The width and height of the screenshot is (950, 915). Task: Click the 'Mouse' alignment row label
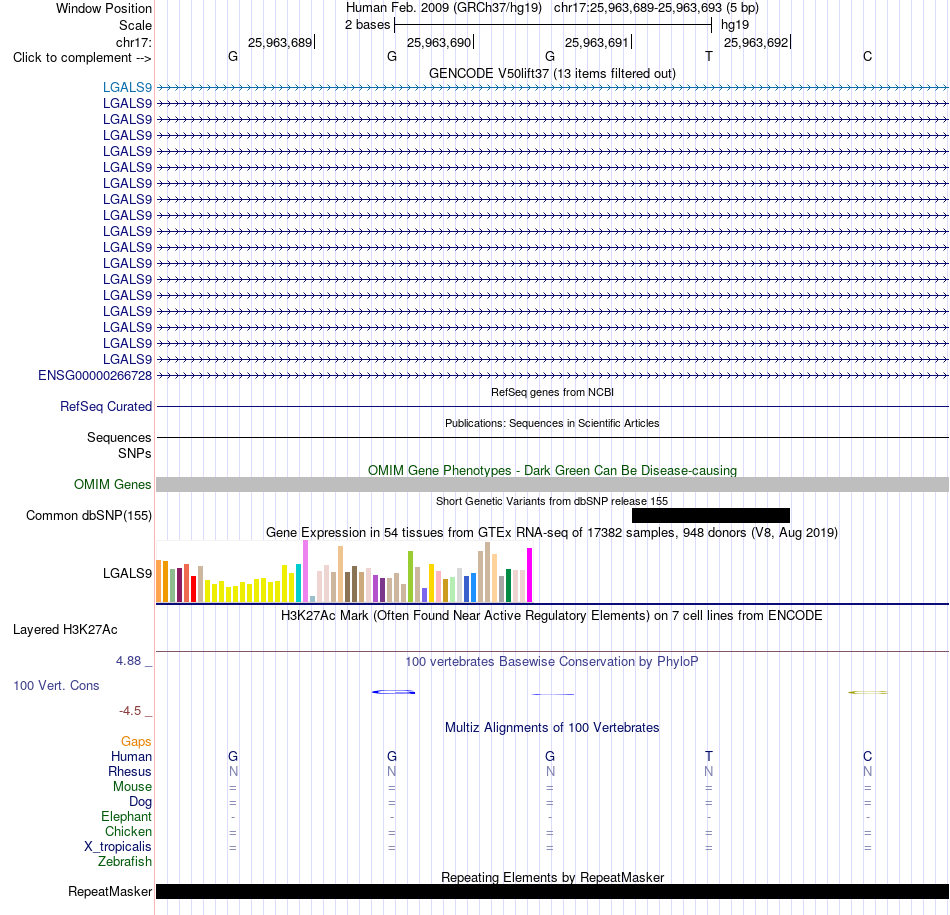tap(132, 787)
